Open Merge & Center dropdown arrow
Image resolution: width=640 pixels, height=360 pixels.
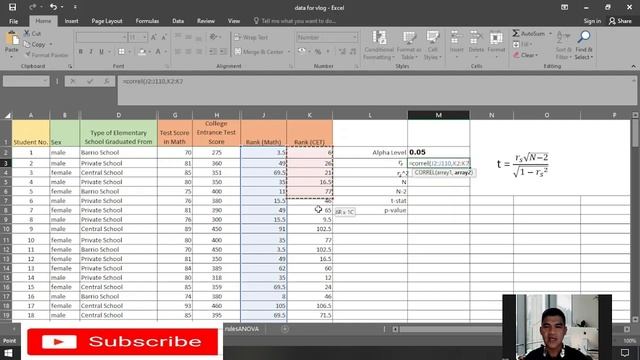pyautogui.click(x=289, y=52)
